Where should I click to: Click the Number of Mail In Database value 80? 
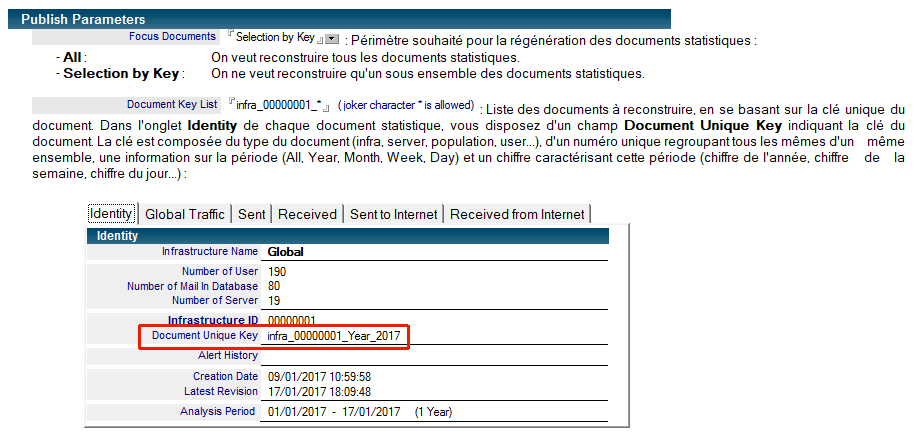(274, 286)
